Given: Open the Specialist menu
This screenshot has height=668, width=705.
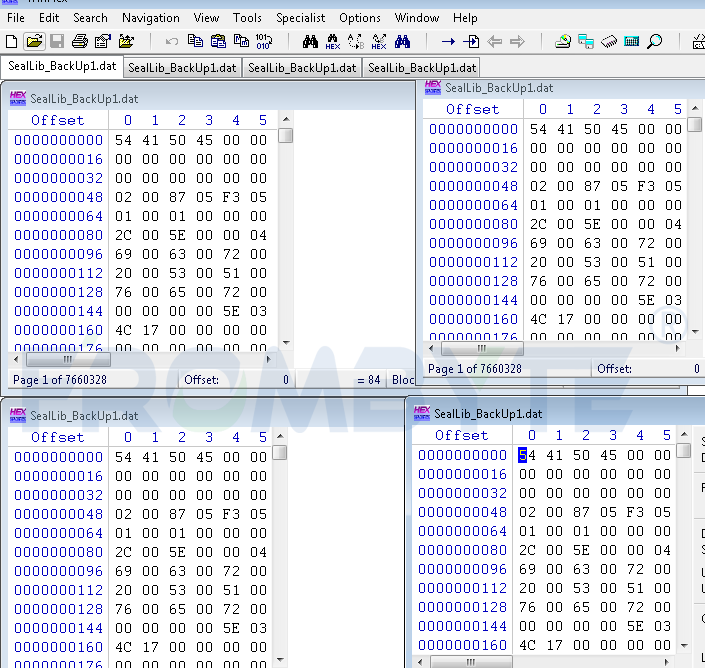Looking at the screenshot, I should [300, 18].
